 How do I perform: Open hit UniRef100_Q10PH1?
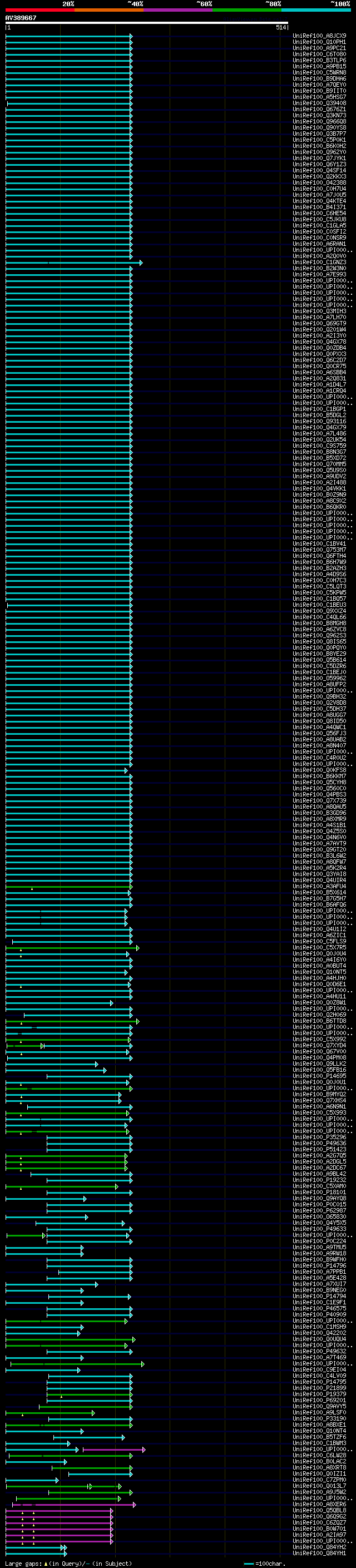coord(319,42)
